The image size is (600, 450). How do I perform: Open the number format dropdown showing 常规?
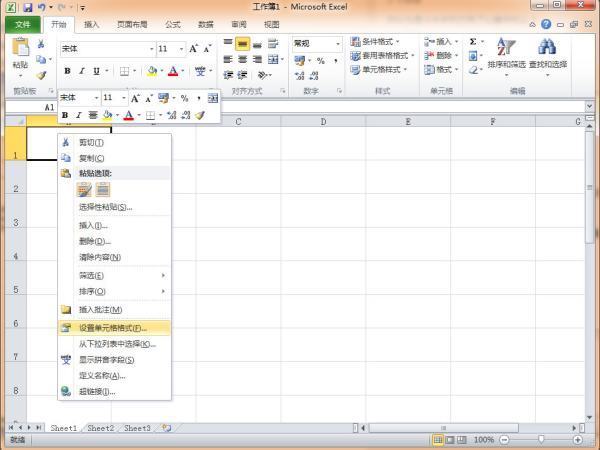[x=338, y=43]
